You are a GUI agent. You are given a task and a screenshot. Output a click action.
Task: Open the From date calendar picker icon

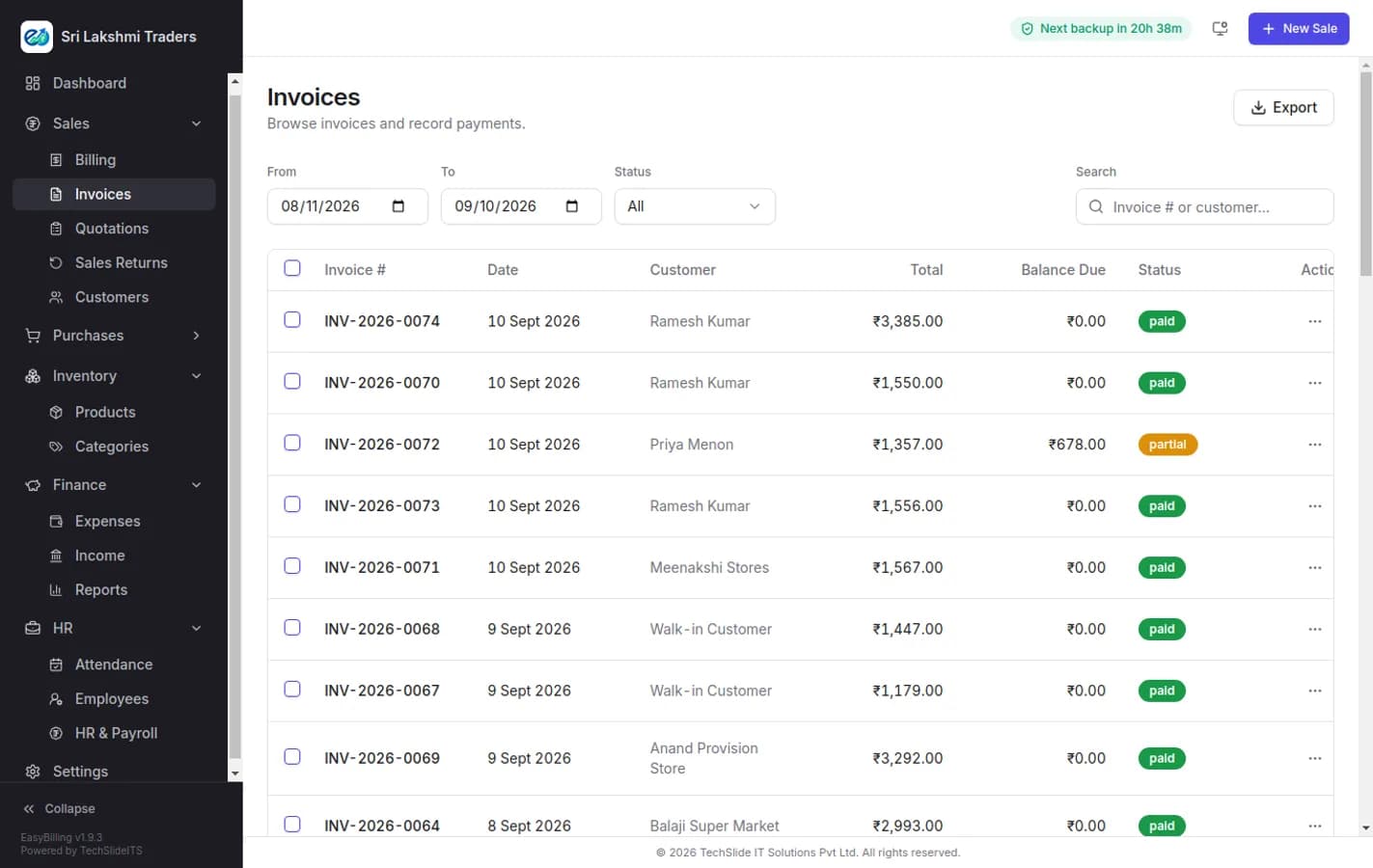(x=398, y=206)
